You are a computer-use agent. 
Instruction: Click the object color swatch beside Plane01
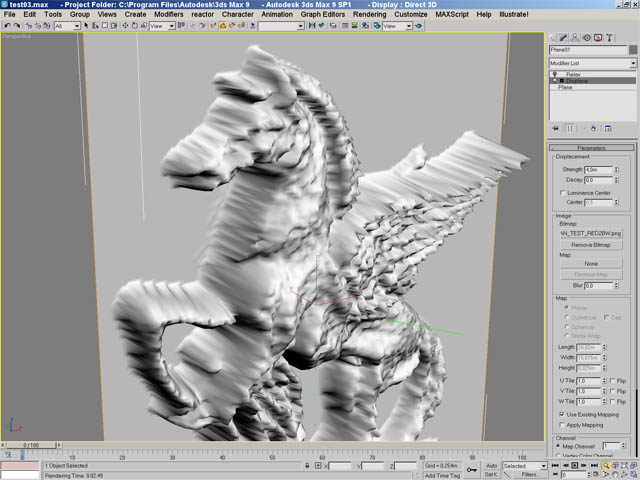pos(630,49)
